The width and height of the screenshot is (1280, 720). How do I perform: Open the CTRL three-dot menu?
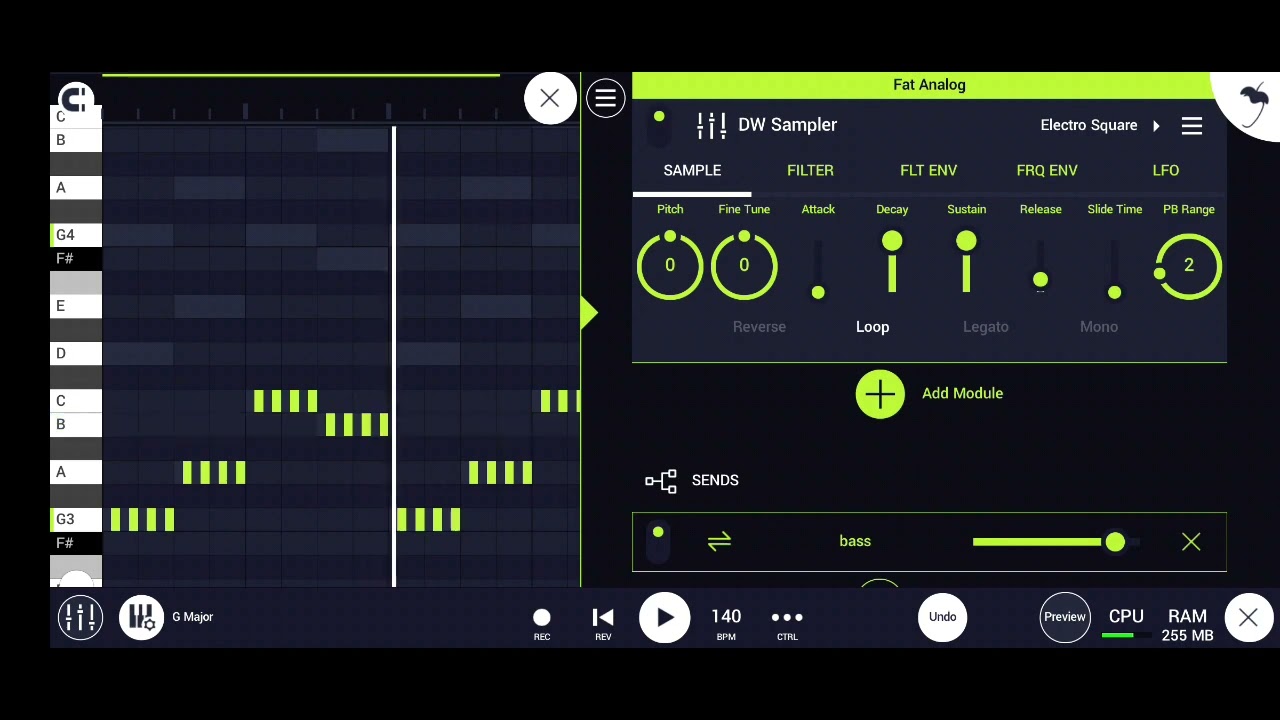pos(787,623)
